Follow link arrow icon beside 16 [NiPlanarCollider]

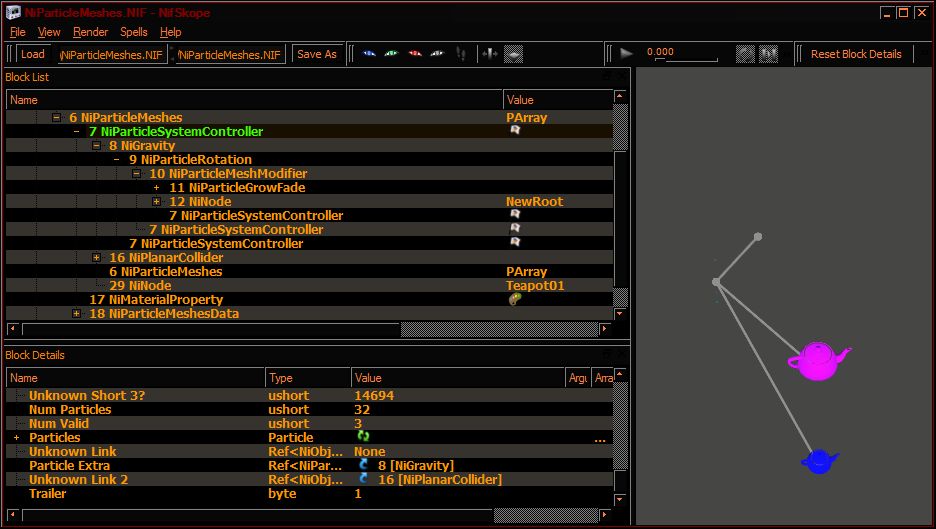[x=364, y=478]
